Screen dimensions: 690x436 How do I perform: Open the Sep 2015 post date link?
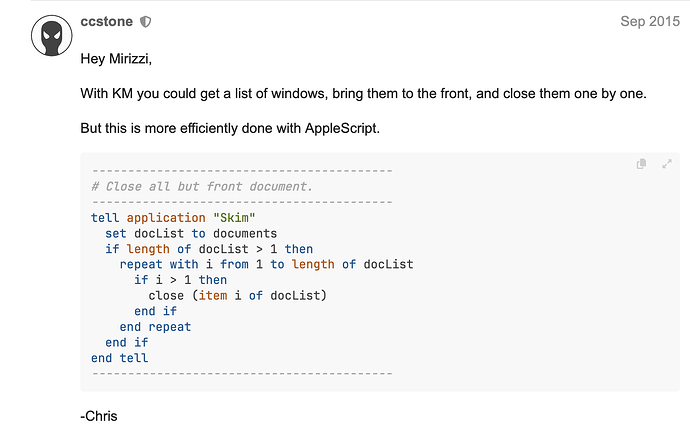[650, 21]
